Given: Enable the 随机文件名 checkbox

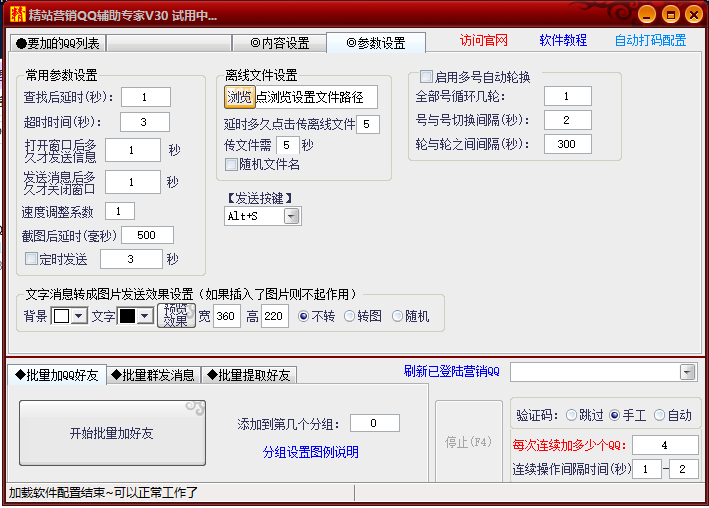Looking at the screenshot, I should [231, 164].
